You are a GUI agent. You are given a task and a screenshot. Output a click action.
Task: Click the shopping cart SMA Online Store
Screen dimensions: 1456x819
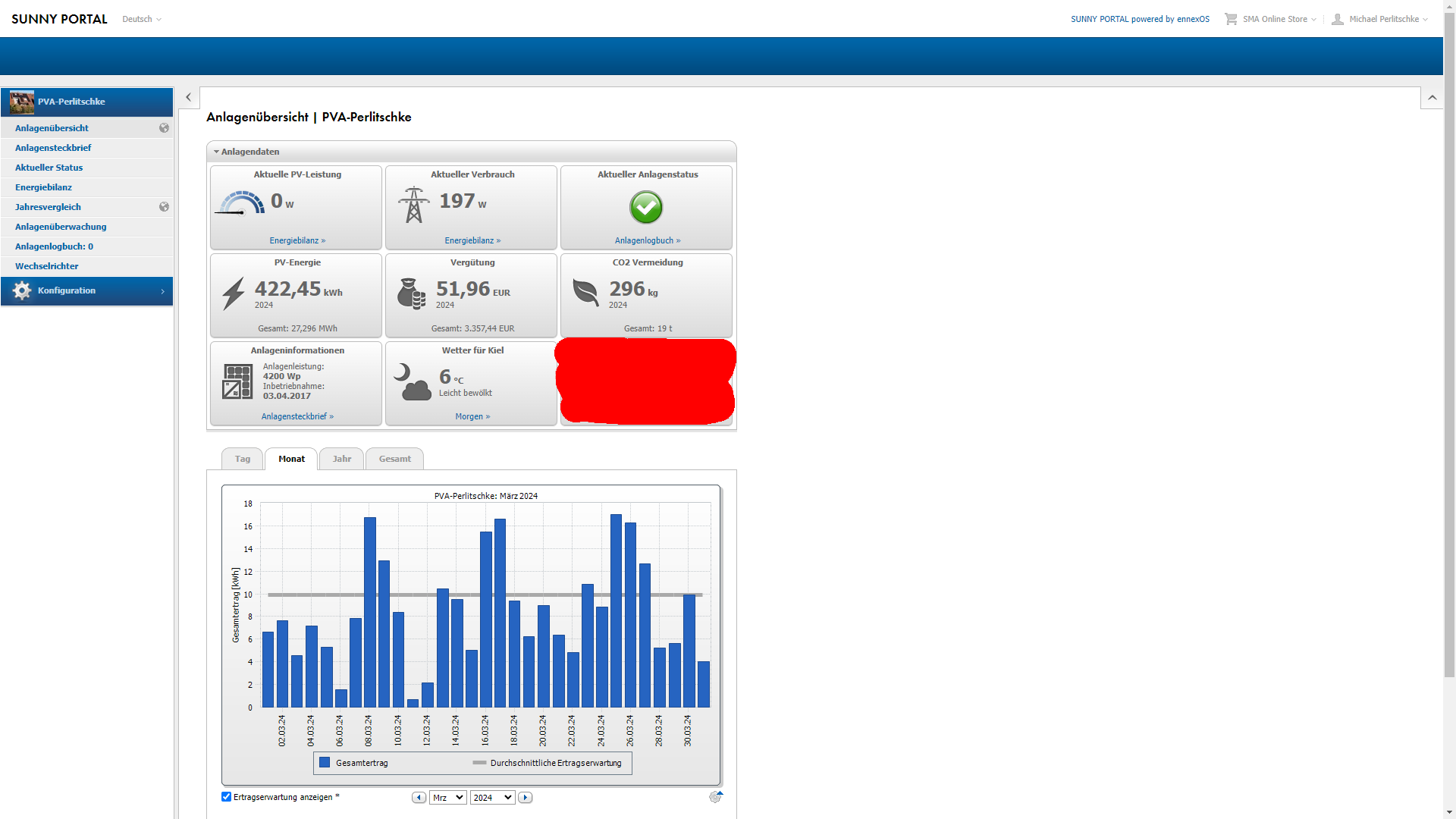coord(1231,19)
